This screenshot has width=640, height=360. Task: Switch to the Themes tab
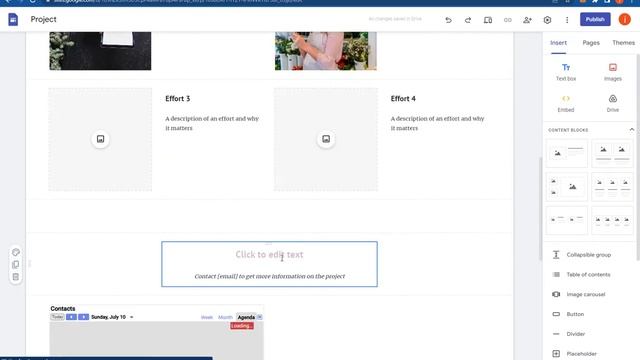[623, 43]
